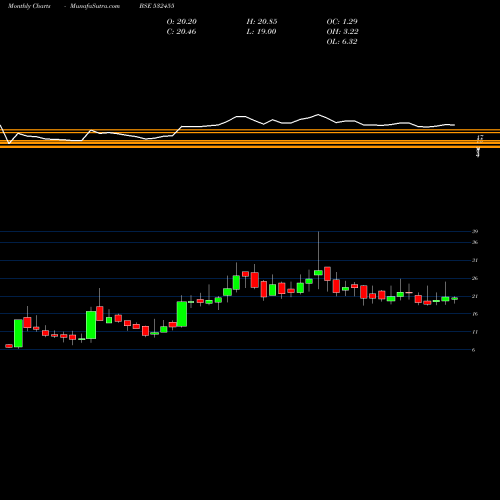Select the close value 'C: 20.46'
This screenshot has width=500, height=500.
[181, 32]
